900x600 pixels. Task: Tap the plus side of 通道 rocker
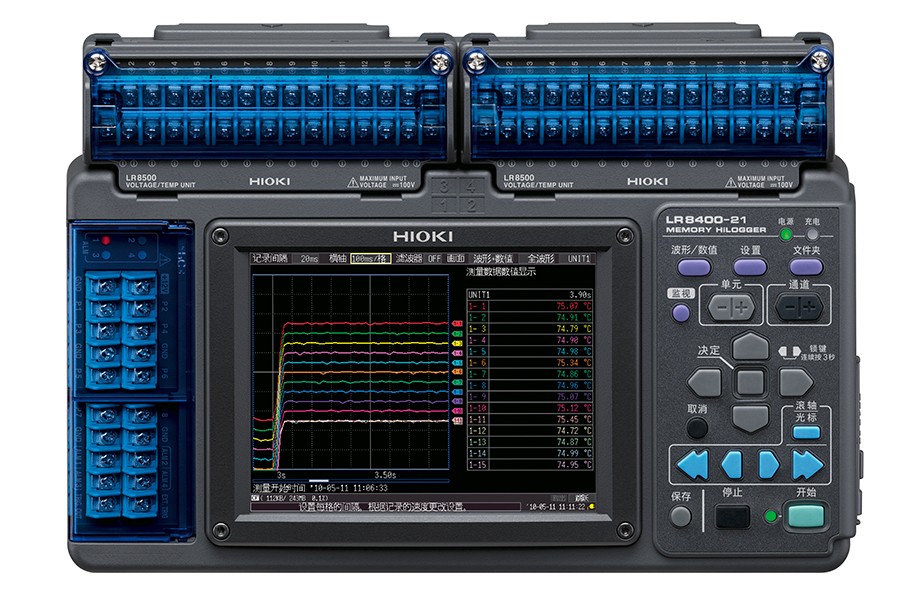[810, 308]
